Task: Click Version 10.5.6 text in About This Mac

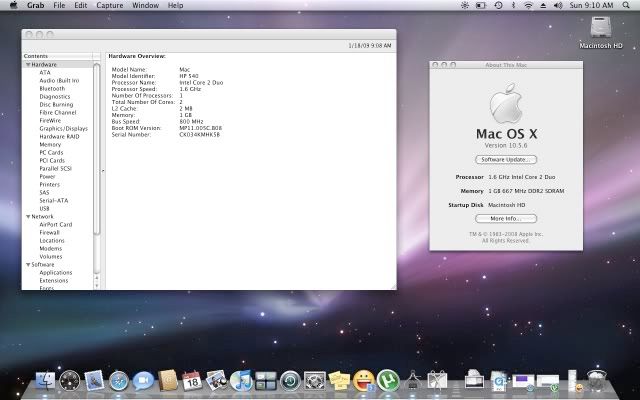Action: (506, 145)
